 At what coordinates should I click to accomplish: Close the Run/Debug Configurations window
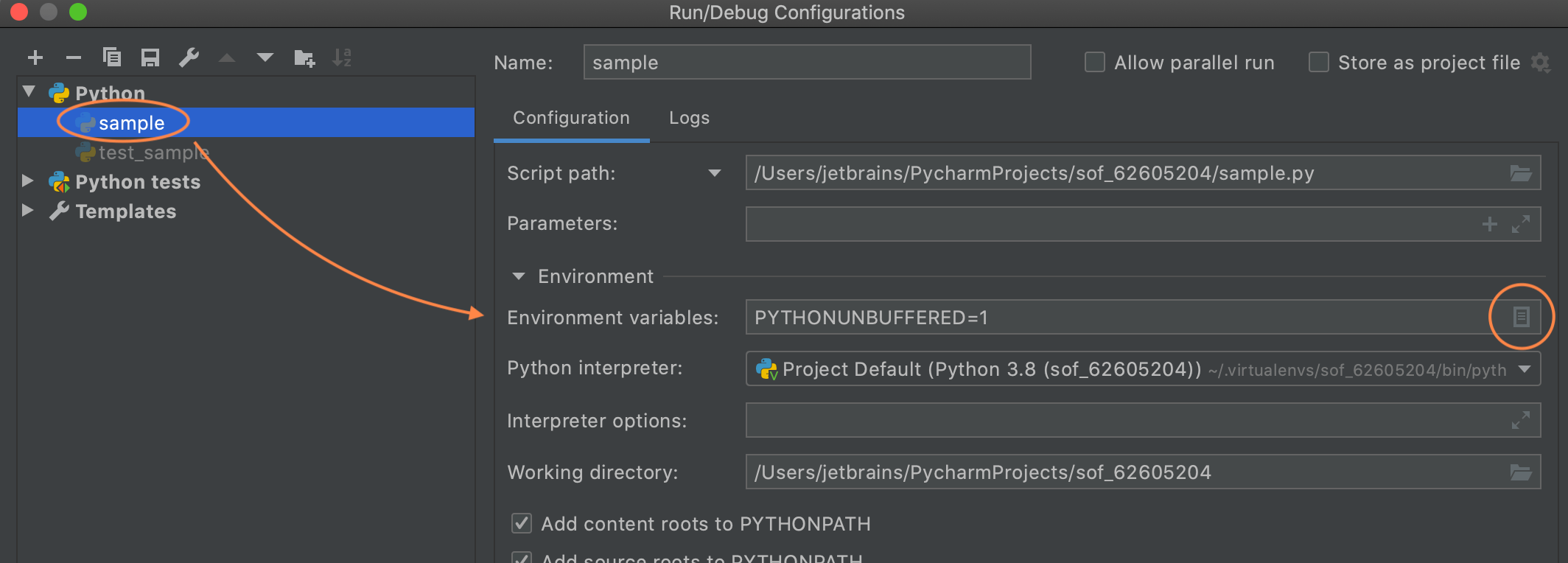[x=19, y=12]
